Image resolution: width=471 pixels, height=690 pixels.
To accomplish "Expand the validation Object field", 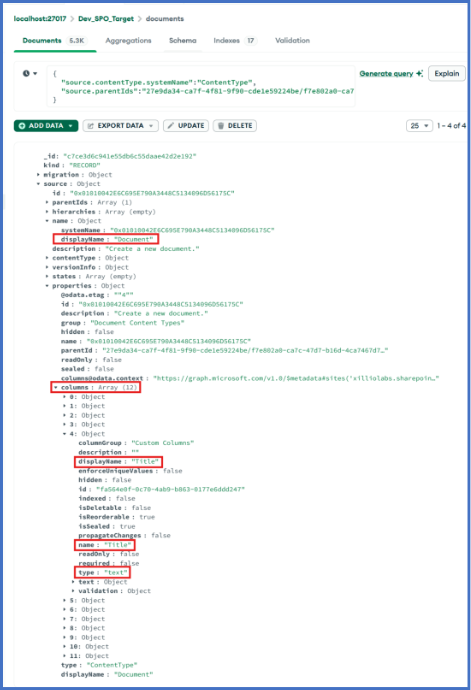I will click(x=74, y=591).
